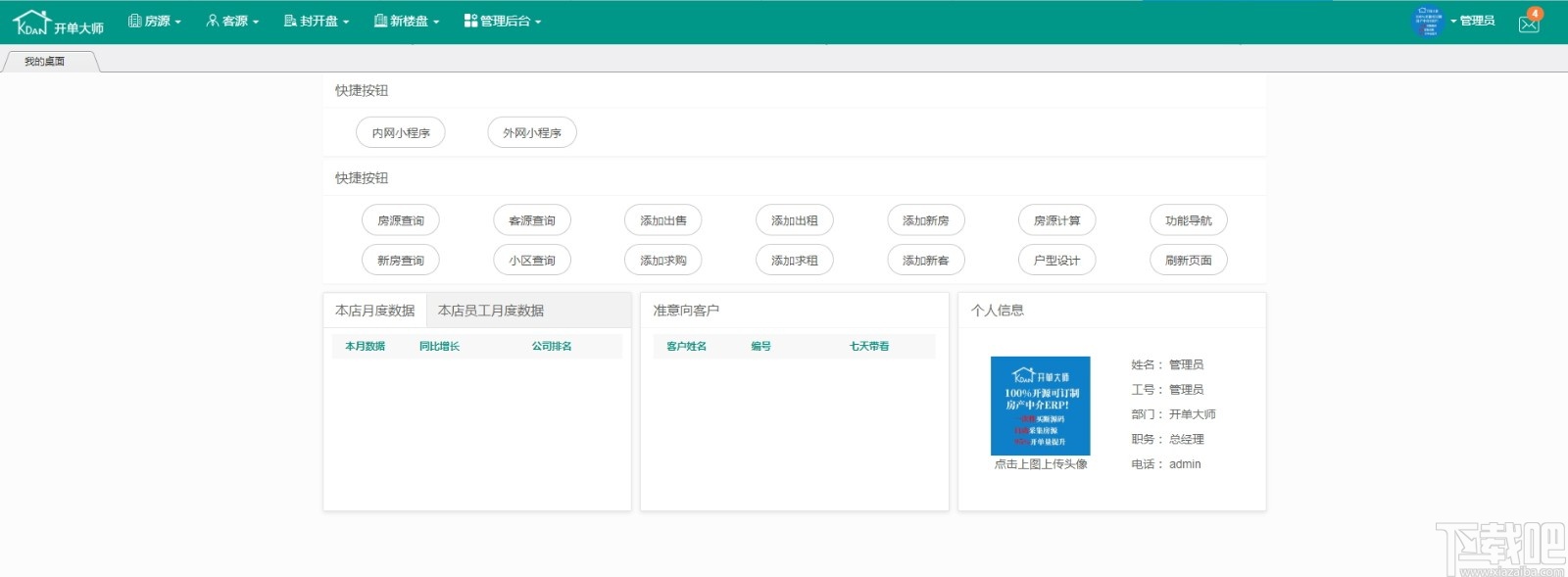1568x577 pixels.
Task: Click the 房源计算 button
Action: 1057,220
